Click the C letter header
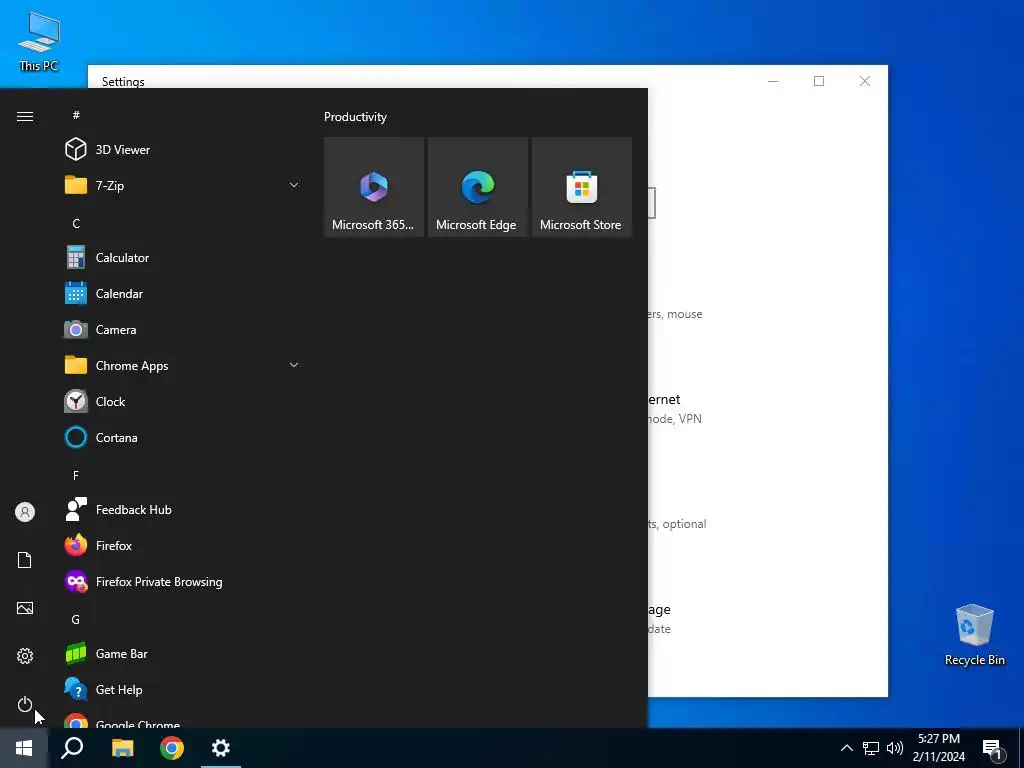Screen dimensions: 1024x768 pyautogui.click(x=76, y=223)
